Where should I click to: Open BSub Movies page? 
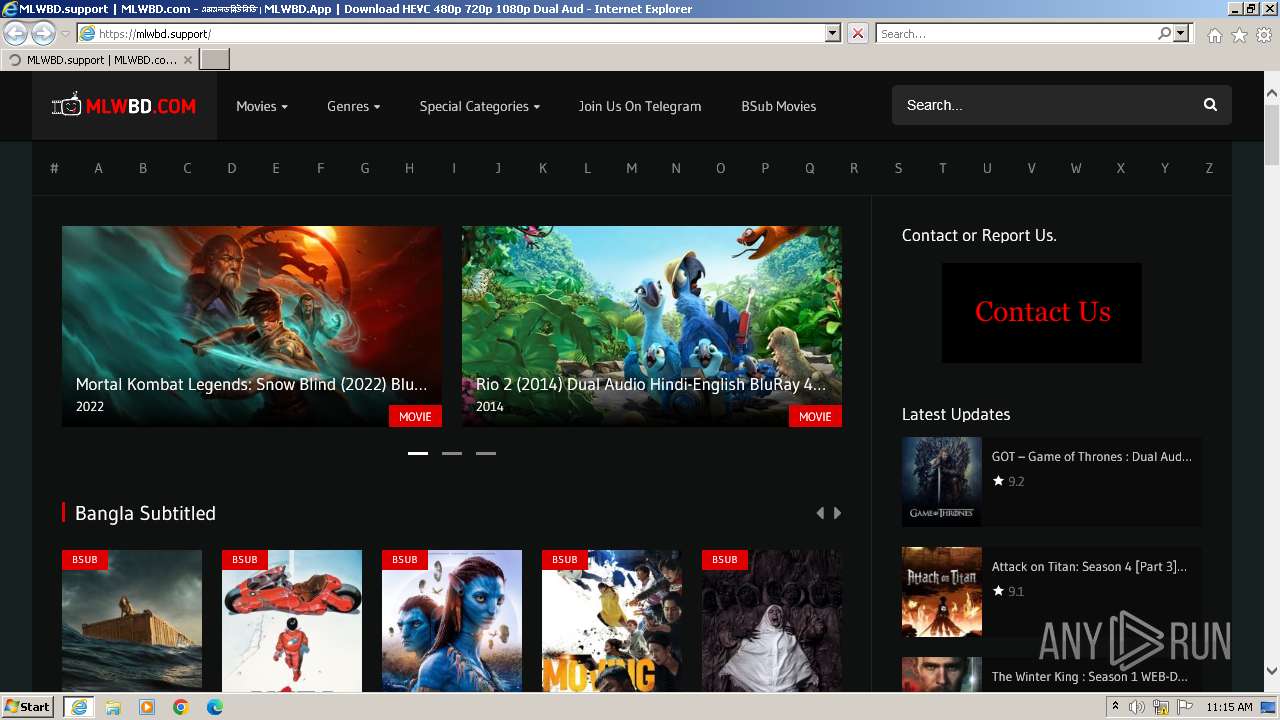point(779,106)
